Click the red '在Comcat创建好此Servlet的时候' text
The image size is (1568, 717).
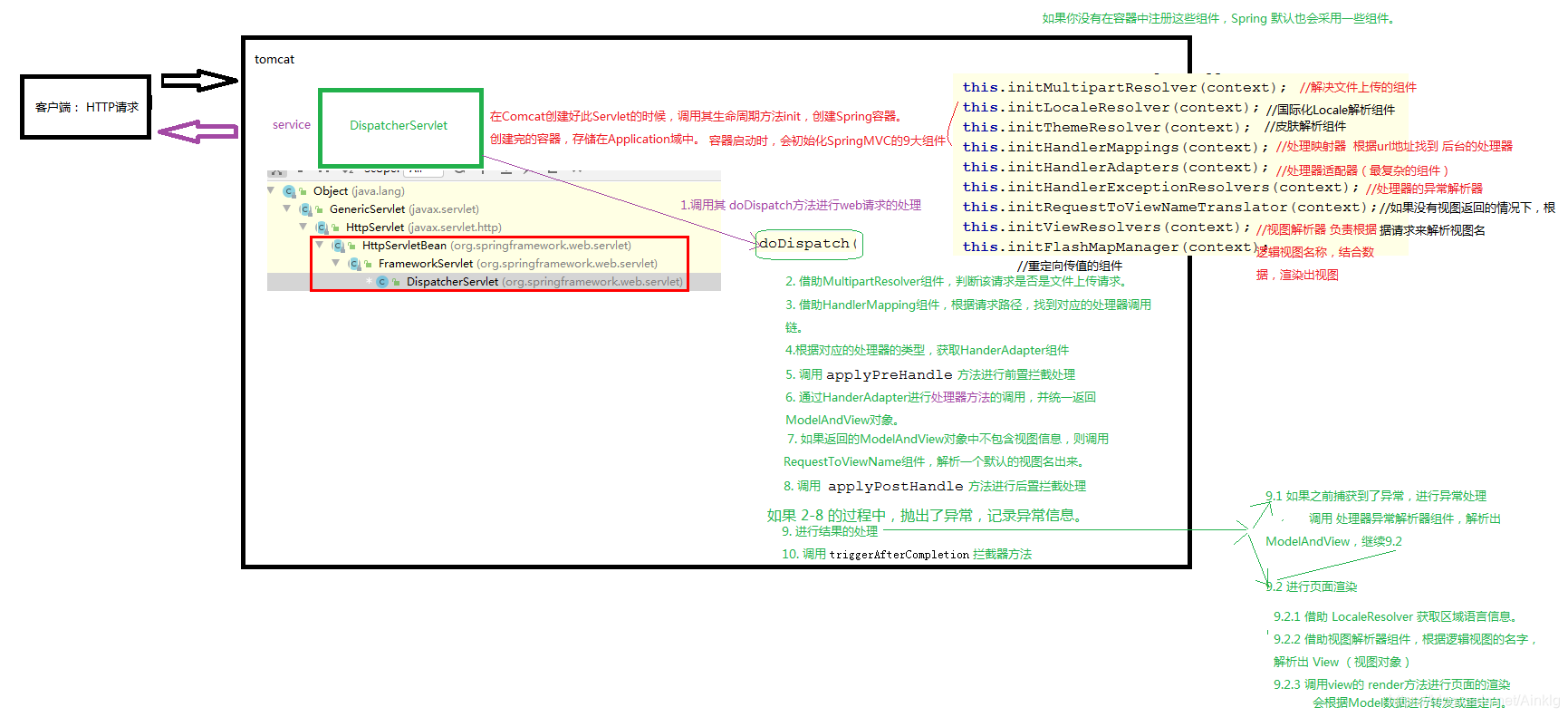point(697,117)
